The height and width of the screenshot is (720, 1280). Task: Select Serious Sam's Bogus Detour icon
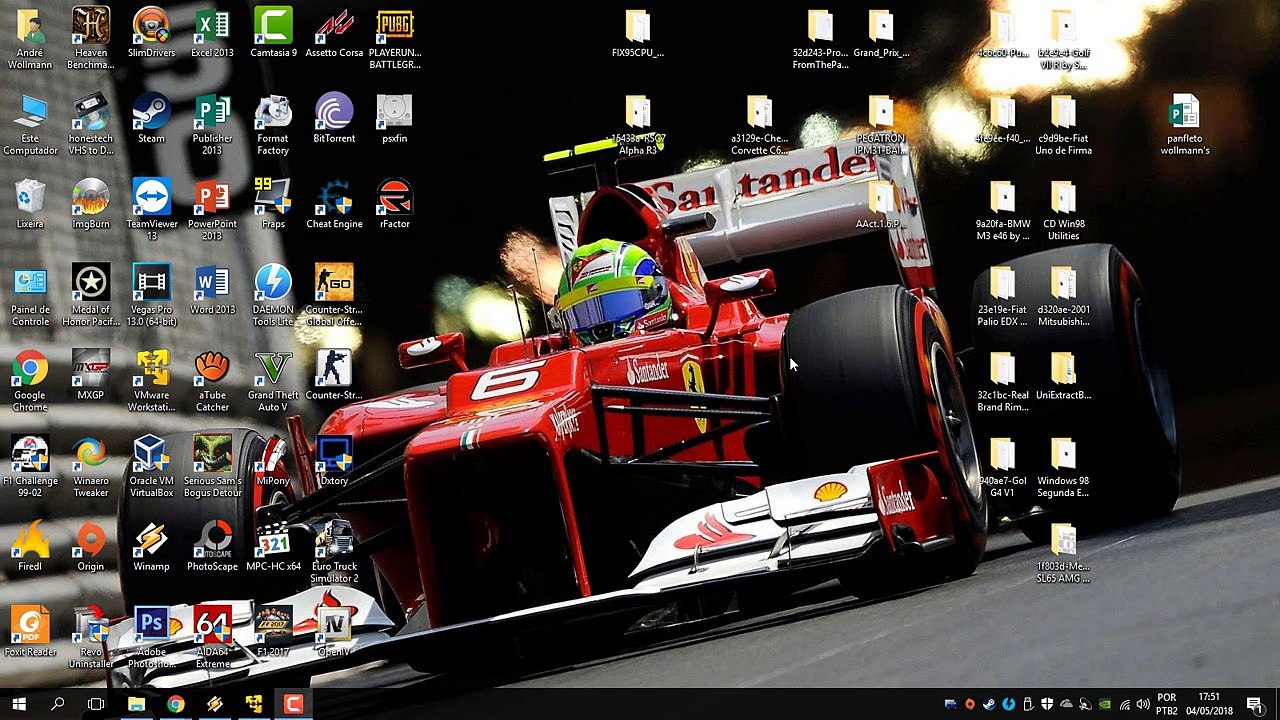point(212,466)
